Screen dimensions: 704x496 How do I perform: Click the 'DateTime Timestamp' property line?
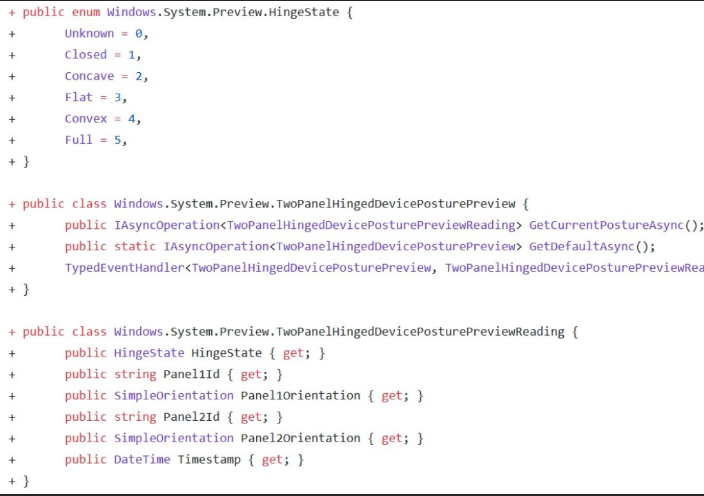(x=184, y=460)
